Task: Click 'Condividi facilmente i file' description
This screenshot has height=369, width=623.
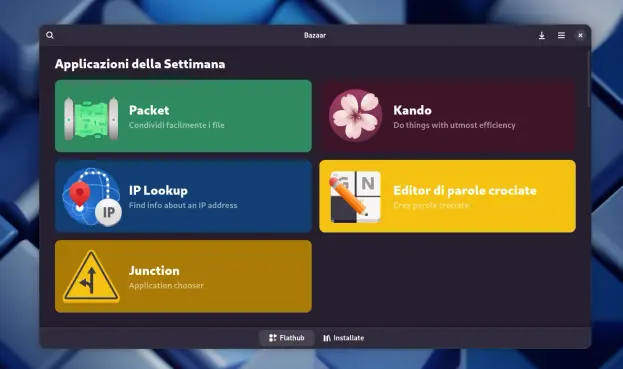Action: (x=176, y=125)
